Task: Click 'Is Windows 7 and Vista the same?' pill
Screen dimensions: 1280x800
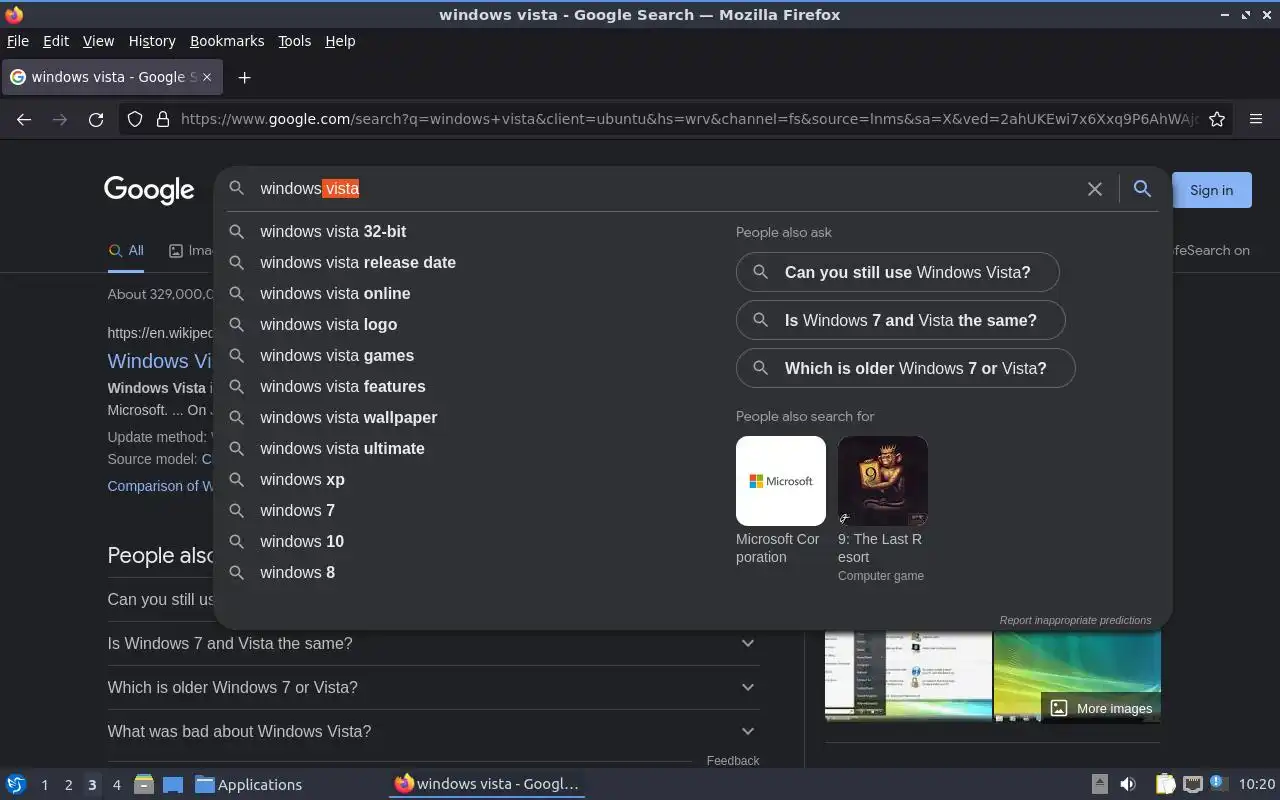Action: pos(900,320)
